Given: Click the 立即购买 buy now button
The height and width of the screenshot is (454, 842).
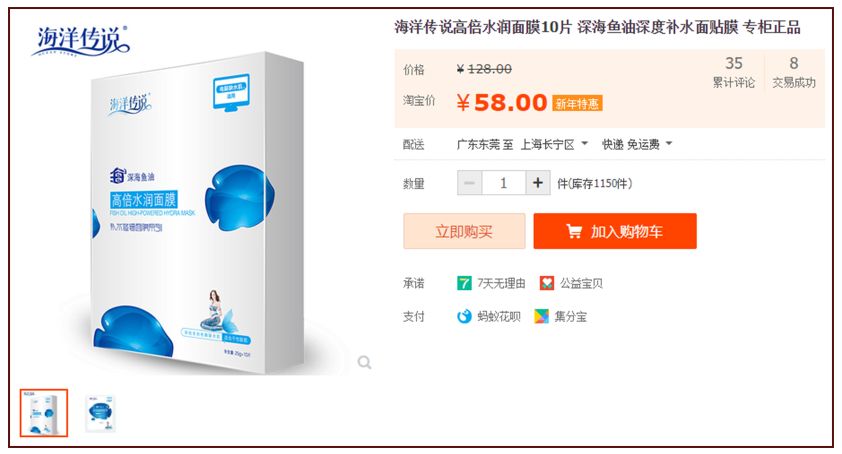Looking at the screenshot, I should point(464,232).
